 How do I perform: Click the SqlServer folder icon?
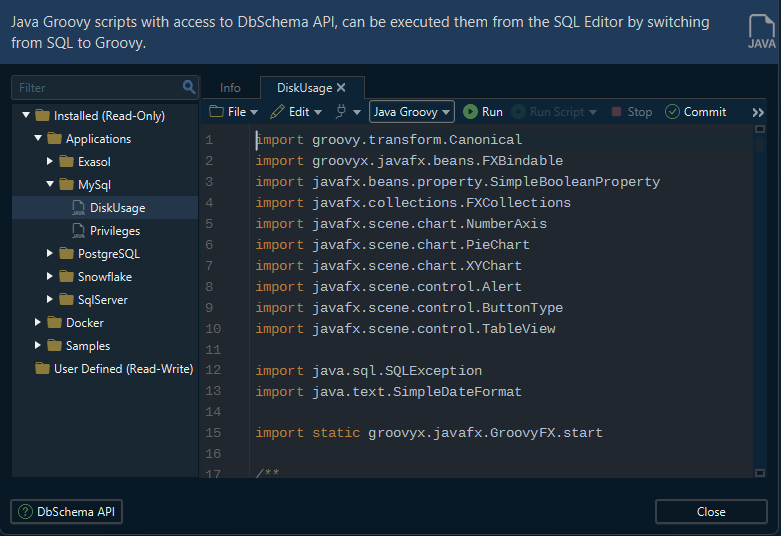pos(66,299)
